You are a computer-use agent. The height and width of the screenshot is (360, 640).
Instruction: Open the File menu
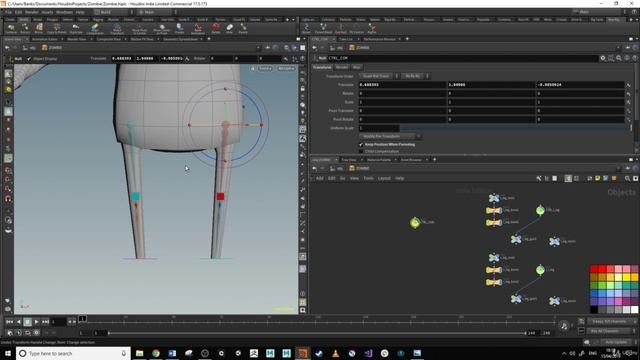click(9, 12)
